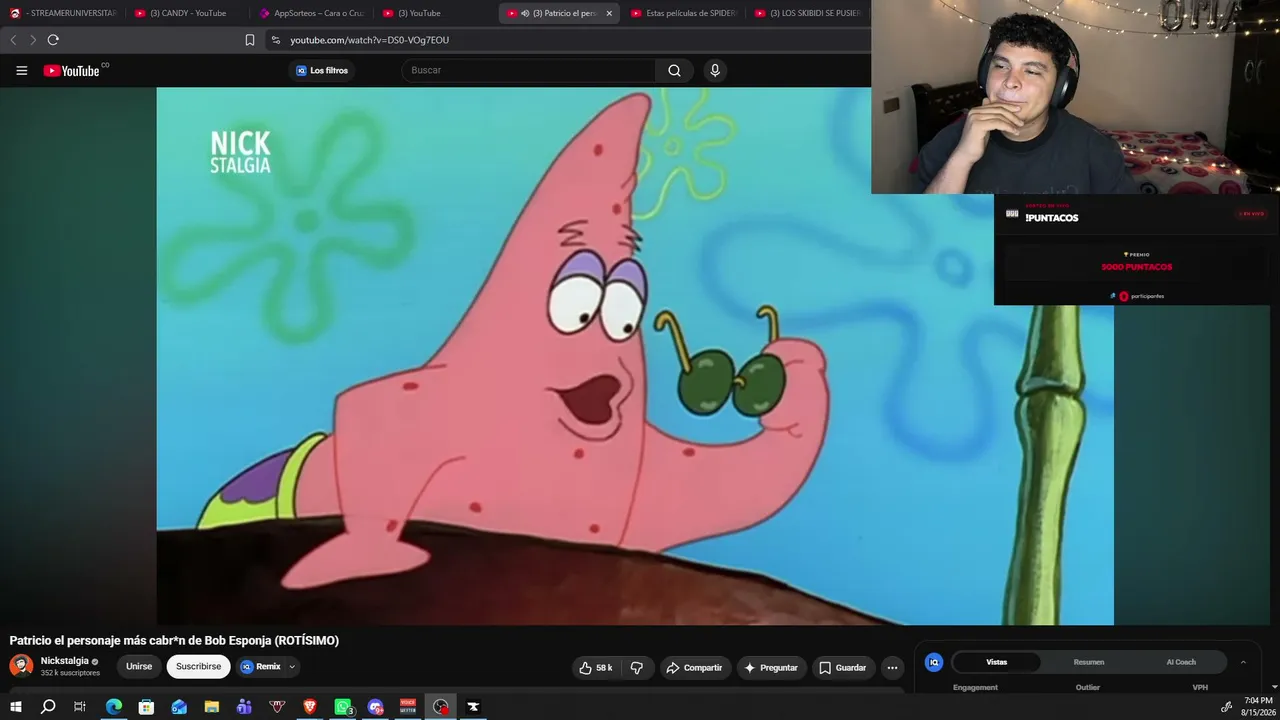Click the 'VPH' column label
This screenshot has height=720, width=1280.
pos(1200,687)
